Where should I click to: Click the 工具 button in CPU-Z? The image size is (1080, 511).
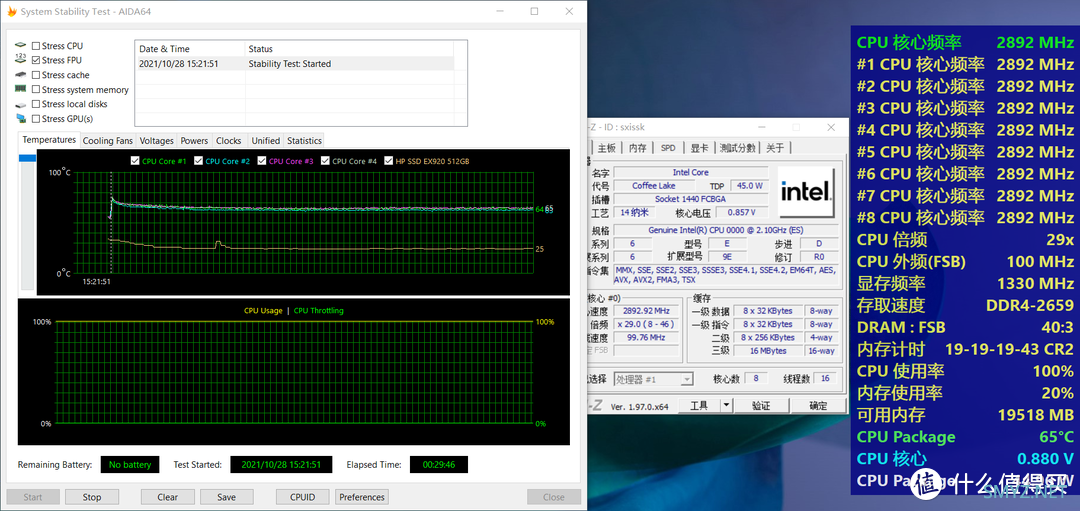[x=699, y=406]
